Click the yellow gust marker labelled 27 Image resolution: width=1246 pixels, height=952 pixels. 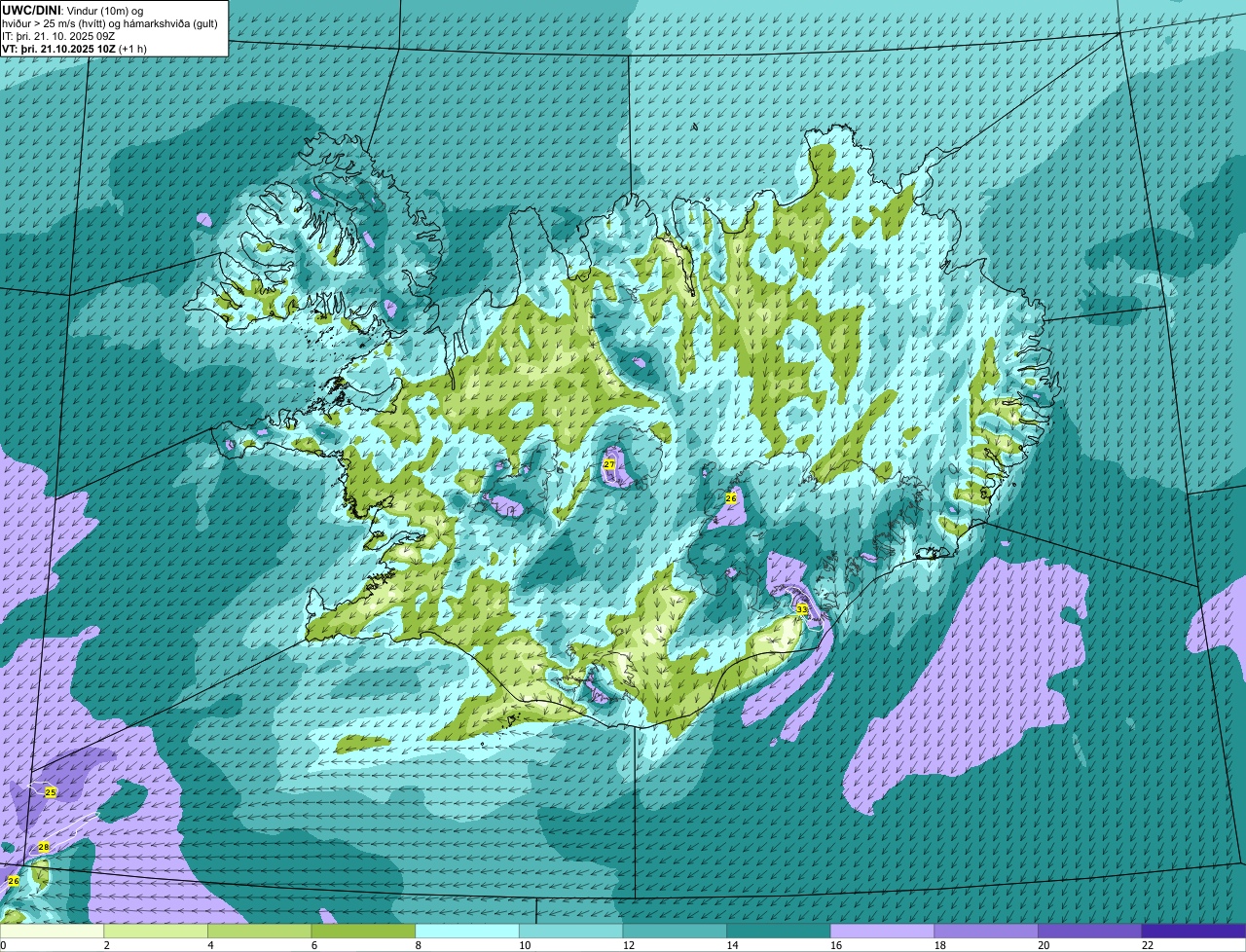pos(609,464)
